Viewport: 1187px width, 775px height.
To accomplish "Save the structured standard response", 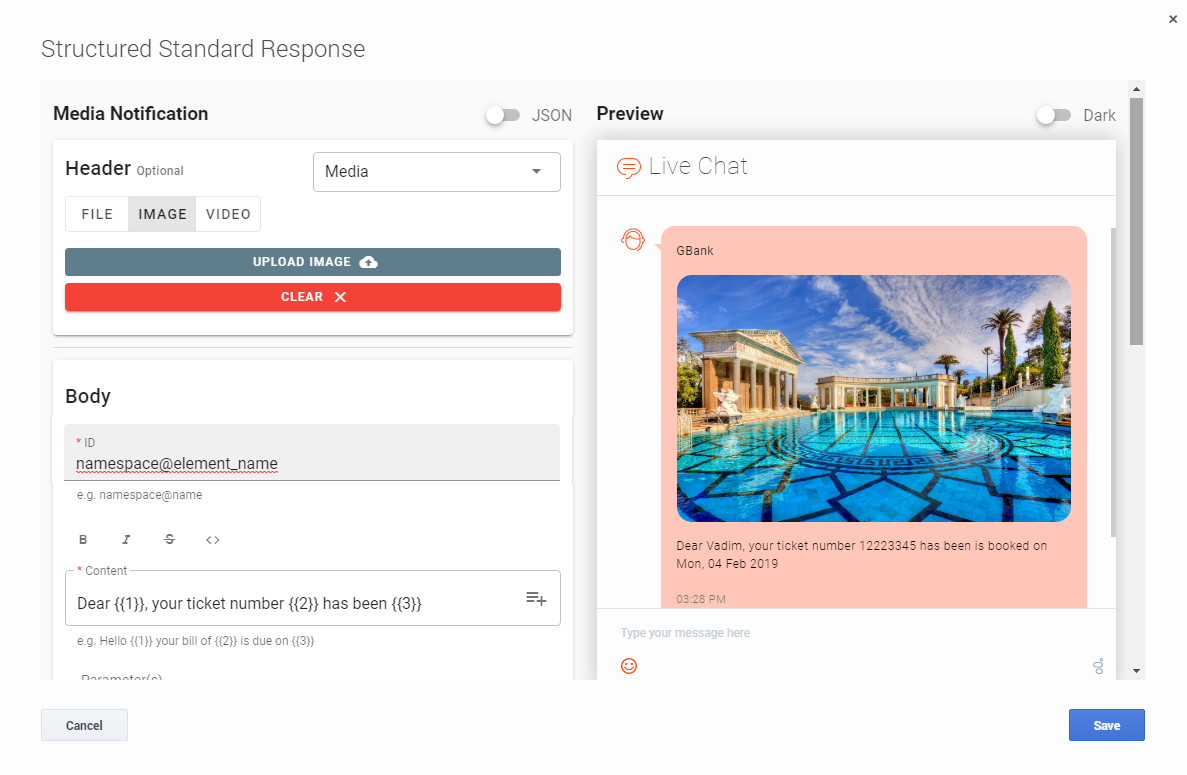I will point(1106,725).
